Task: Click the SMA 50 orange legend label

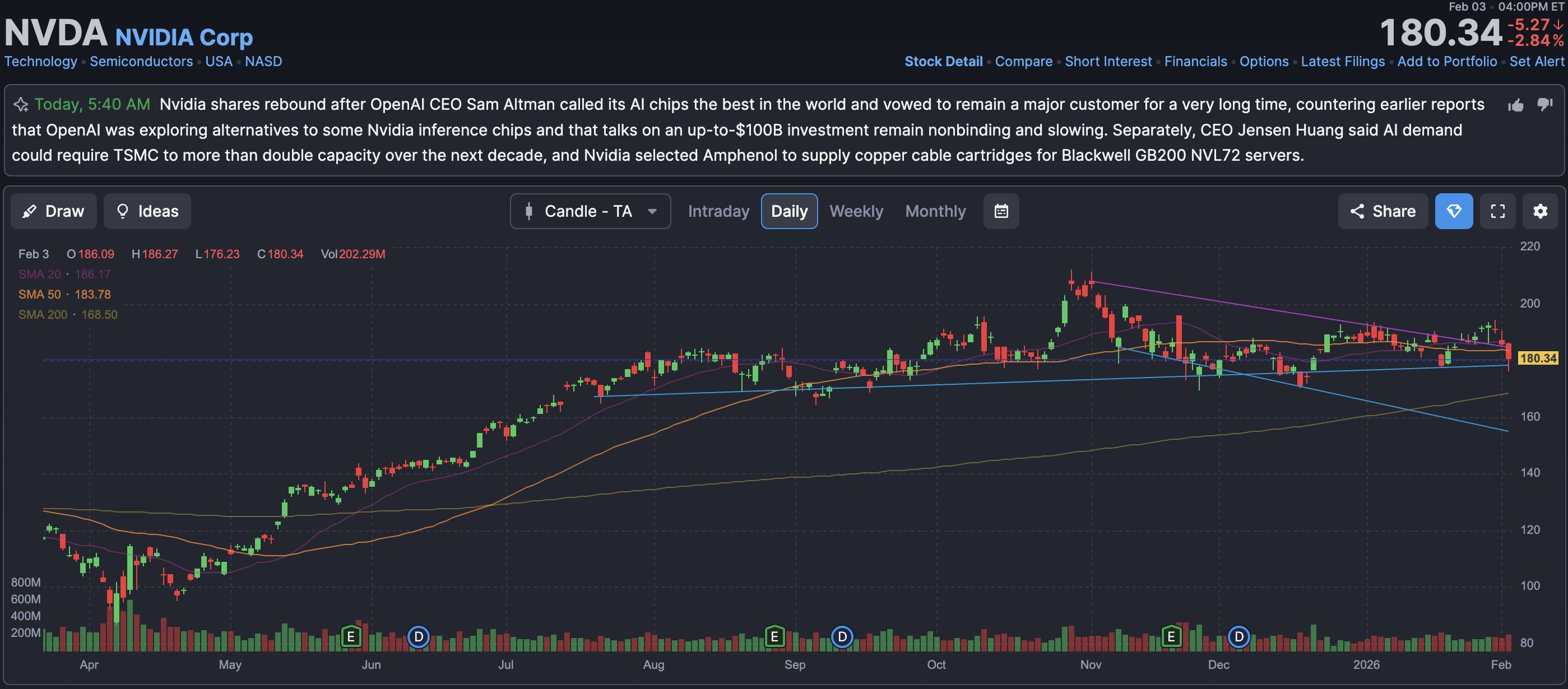Action: click(x=40, y=295)
